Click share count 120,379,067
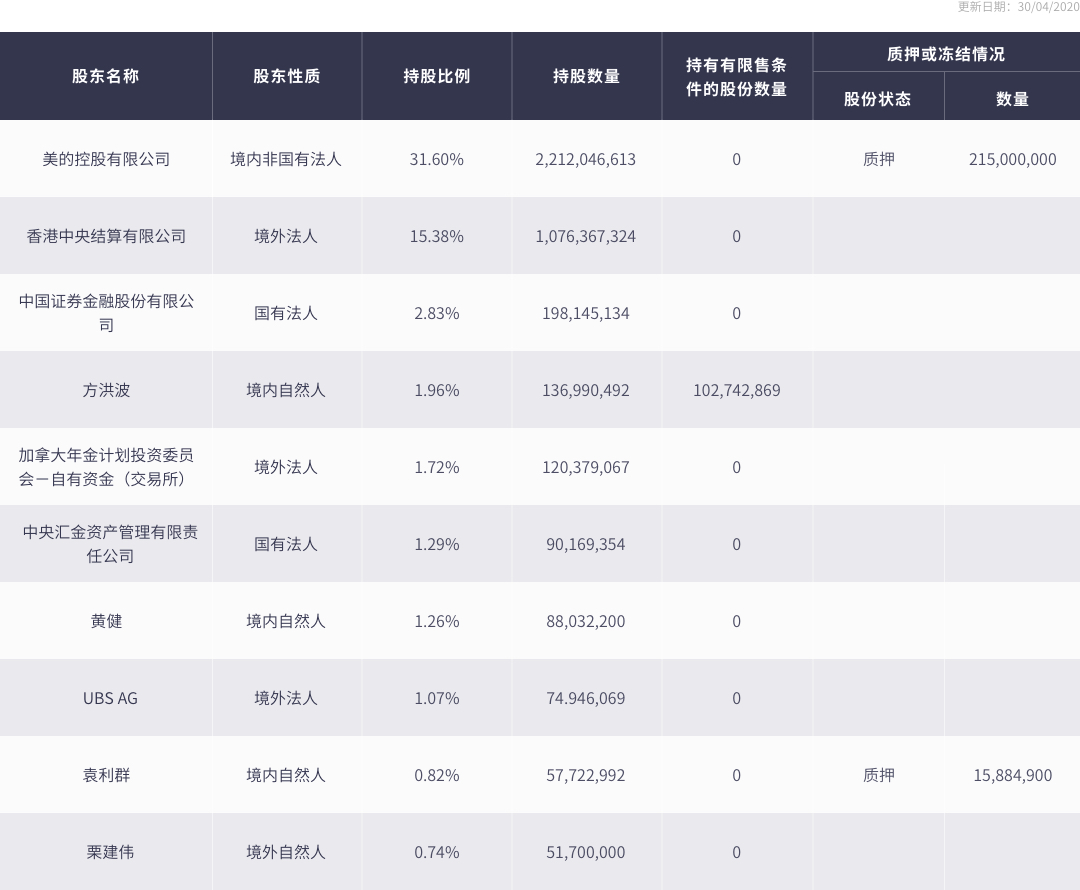The width and height of the screenshot is (1080, 890). (585, 468)
